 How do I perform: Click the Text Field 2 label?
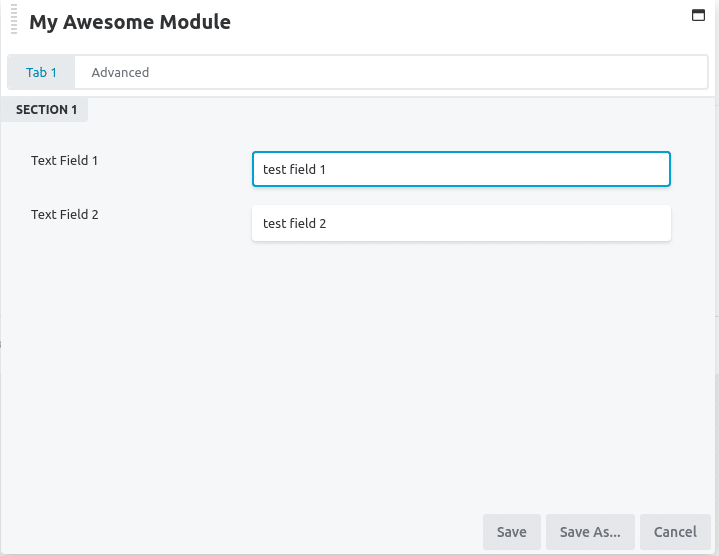point(65,215)
